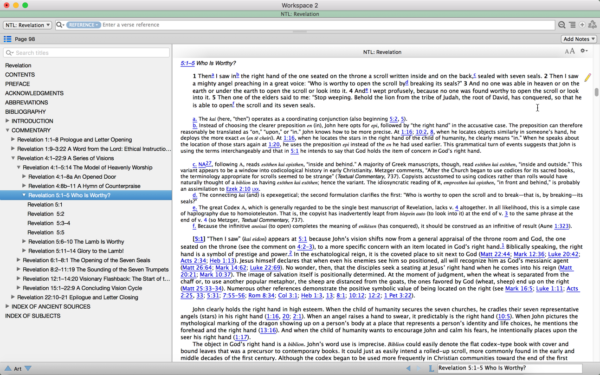
Task: Focus the Search titles field
Action: click(x=86, y=53)
